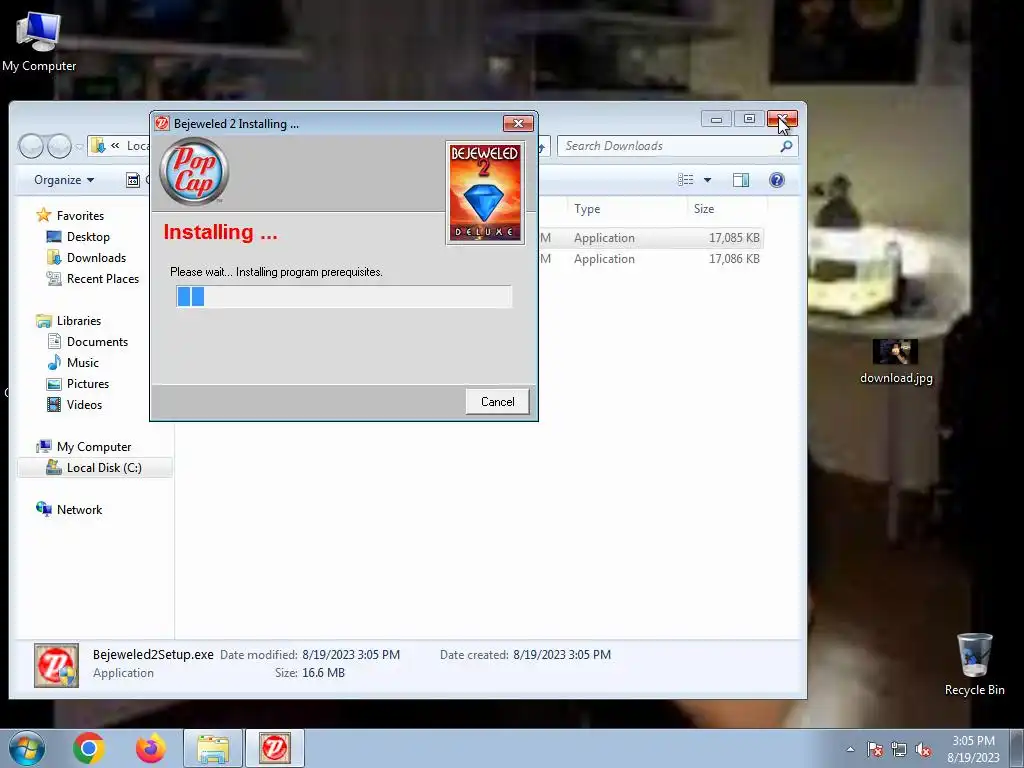This screenshot has height=768, width=1024.
Task: Open the muted volume tray icon
Action: pyautogui.click(x=923, y=749)
